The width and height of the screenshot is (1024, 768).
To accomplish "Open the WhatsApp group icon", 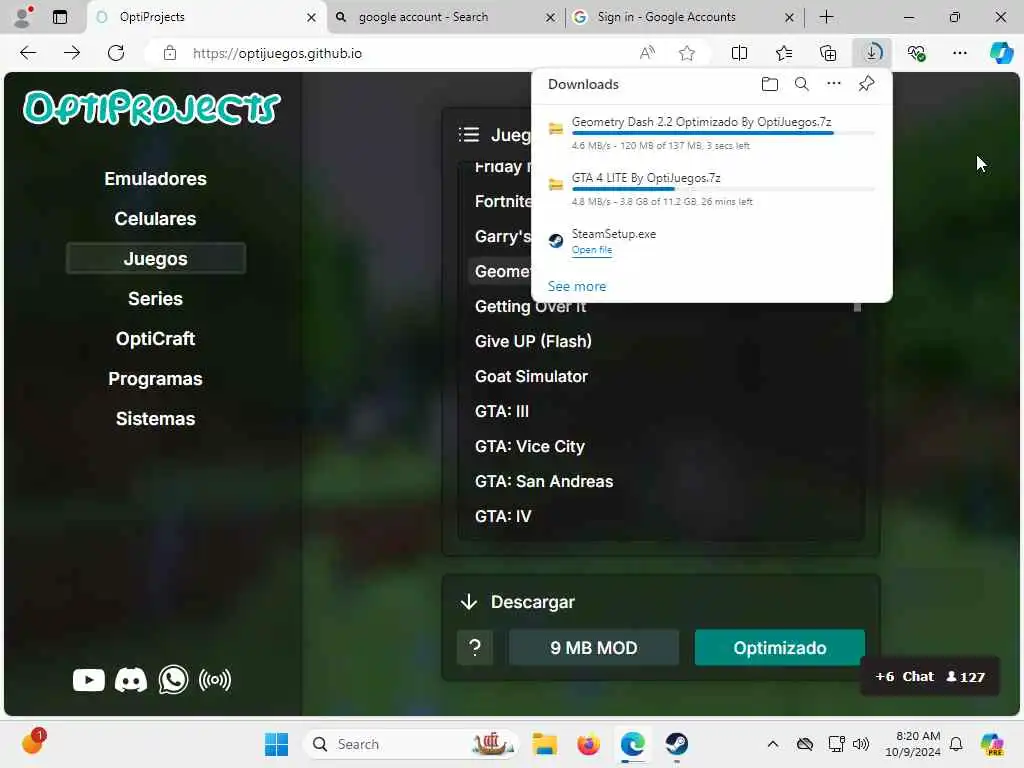I will (173, 680).
